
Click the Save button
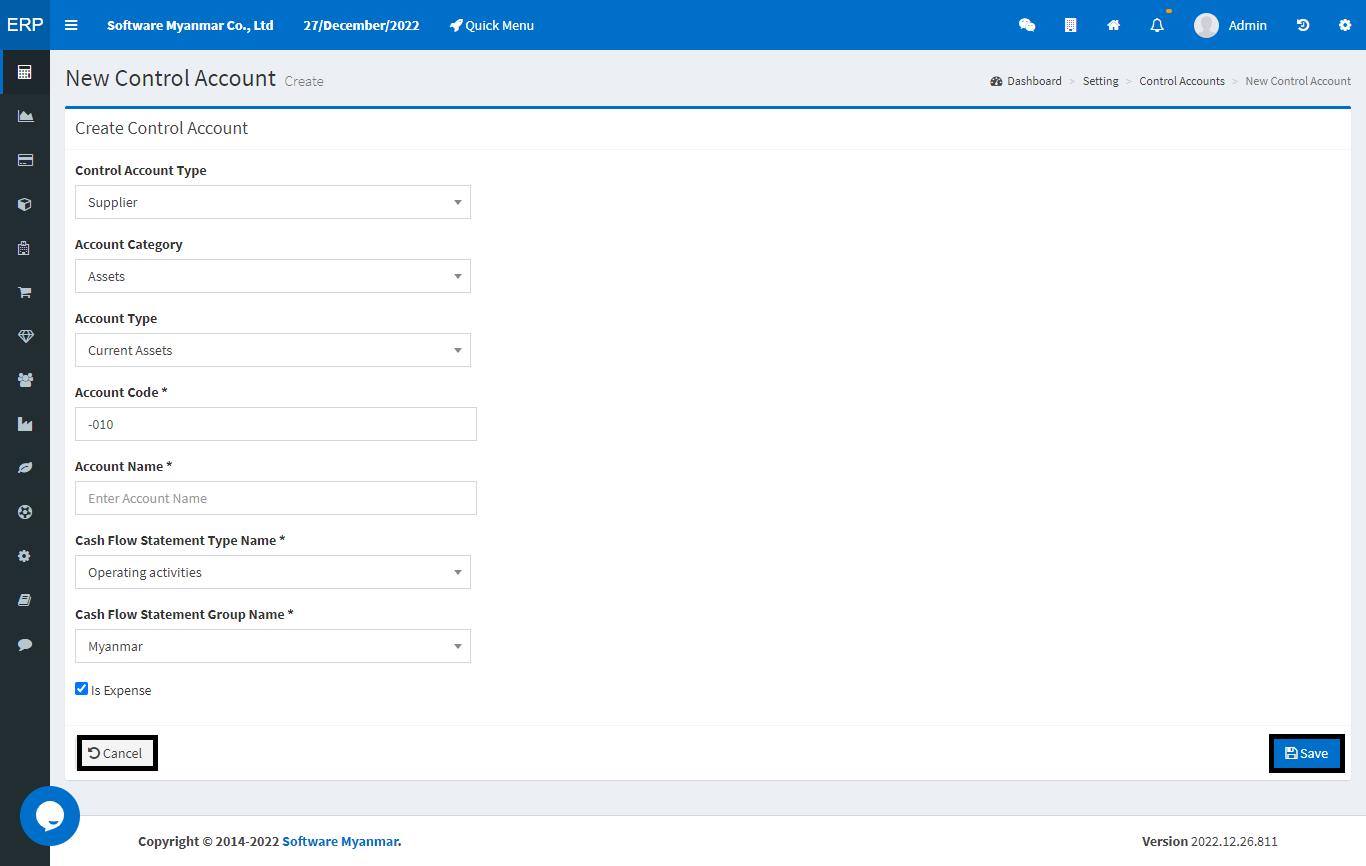click(1306, 753)
